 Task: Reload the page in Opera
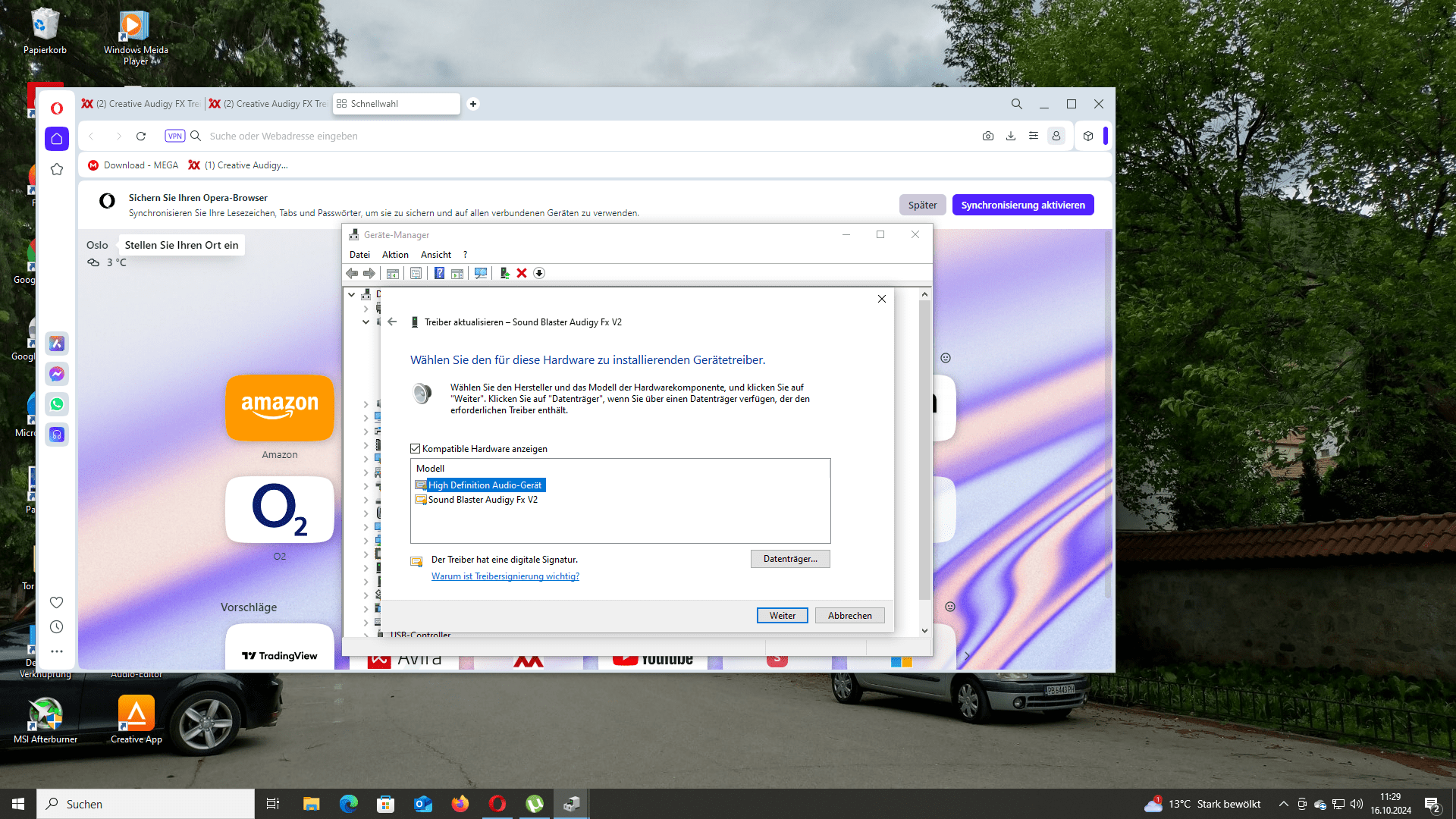point(141,136)
